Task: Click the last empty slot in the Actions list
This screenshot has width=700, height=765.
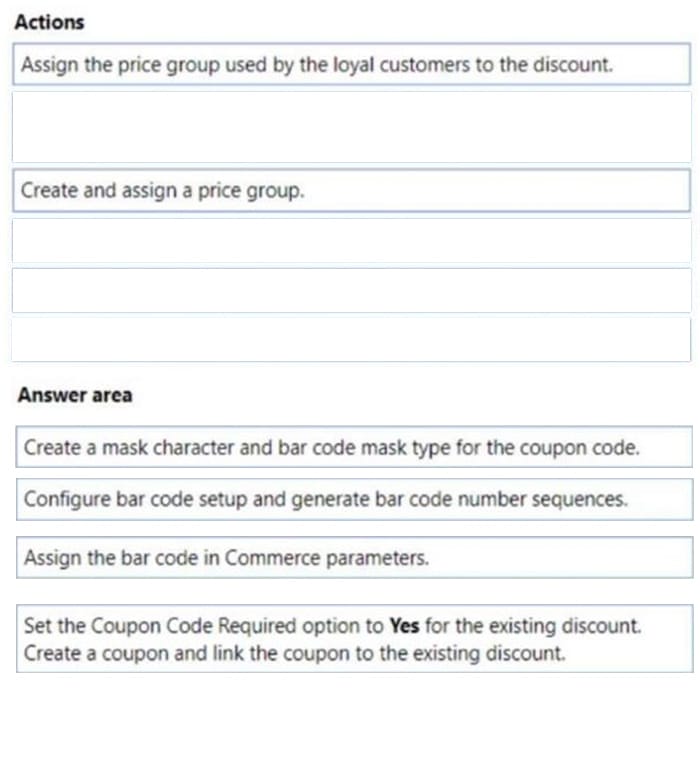Action: [x=351, y=340]
